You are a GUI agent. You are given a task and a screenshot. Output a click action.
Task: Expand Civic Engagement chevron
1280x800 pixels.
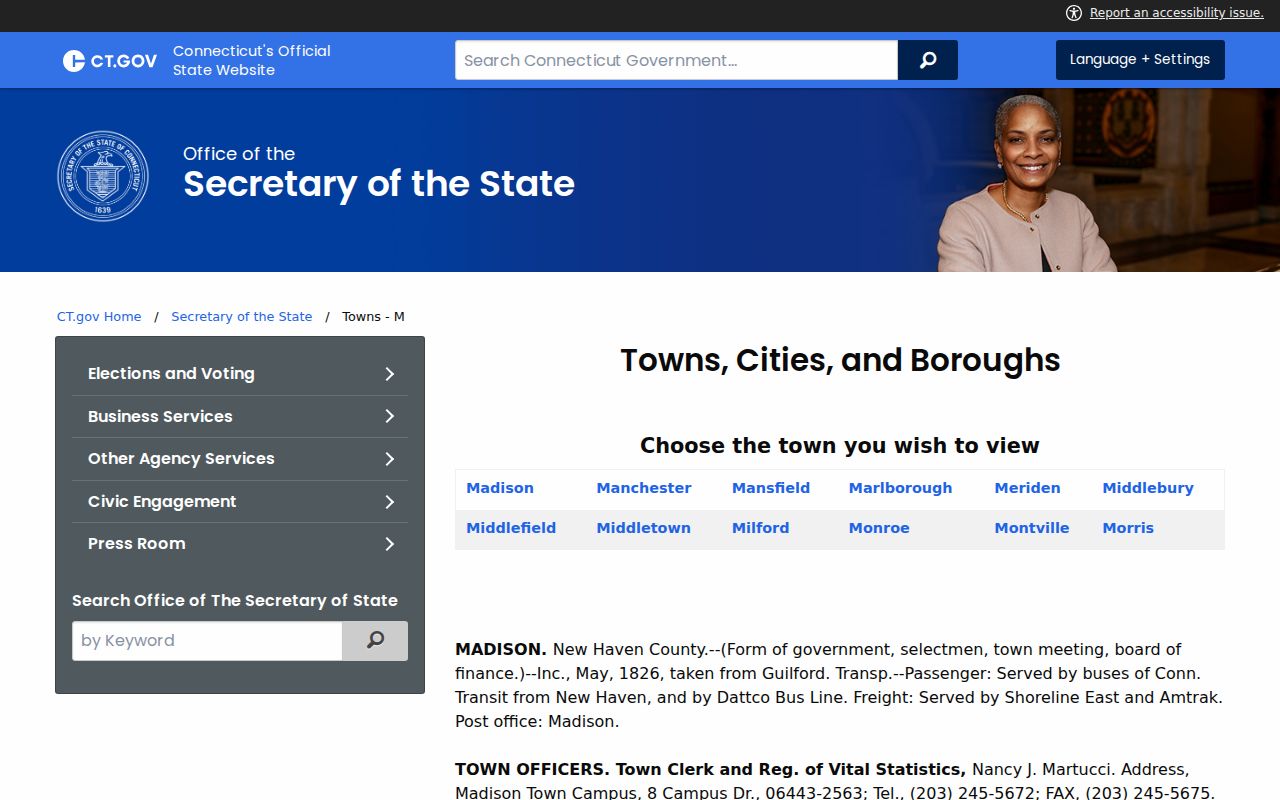pos(390,502)
